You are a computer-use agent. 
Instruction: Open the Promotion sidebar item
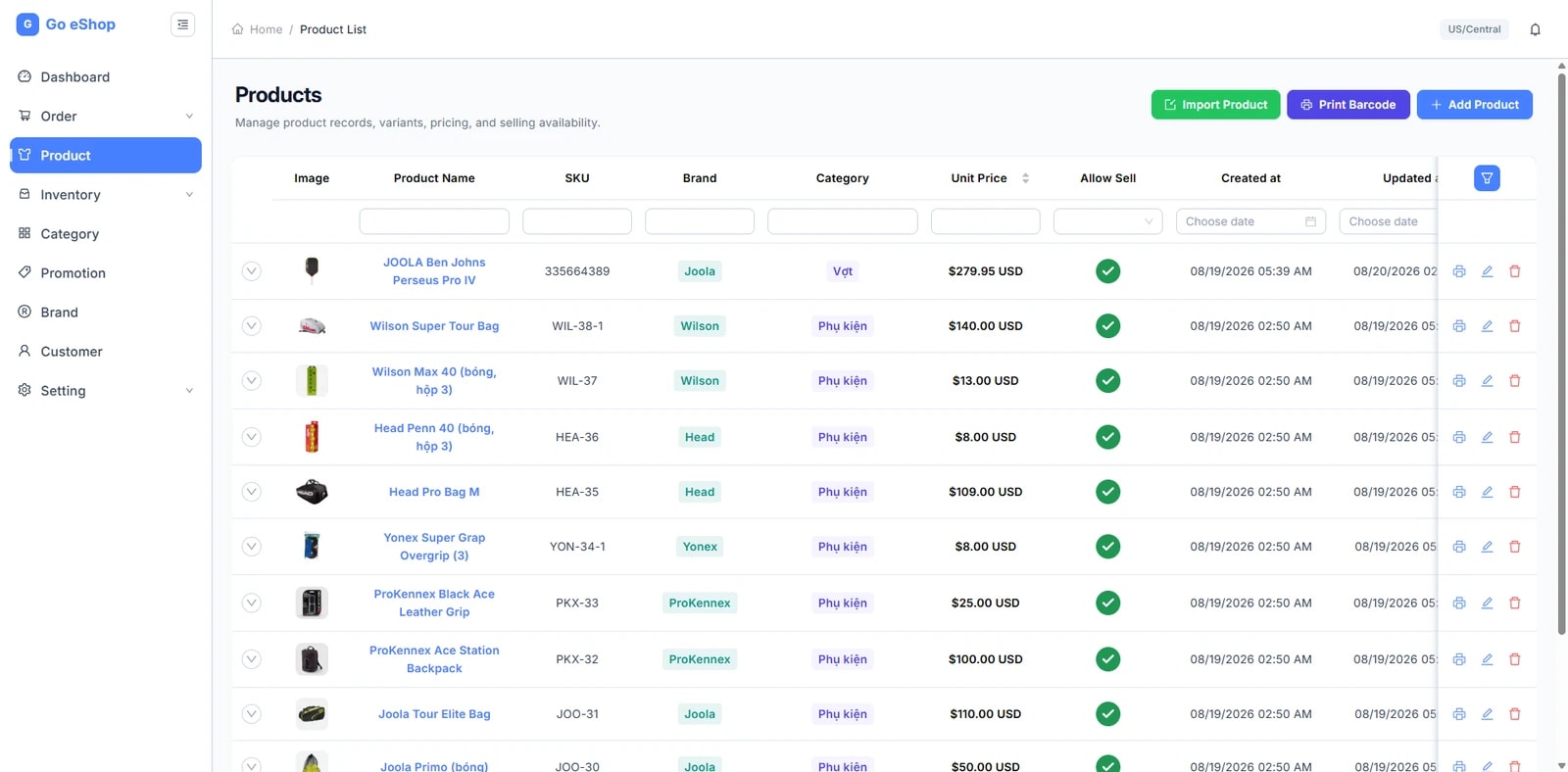click(x=106, y=272)
